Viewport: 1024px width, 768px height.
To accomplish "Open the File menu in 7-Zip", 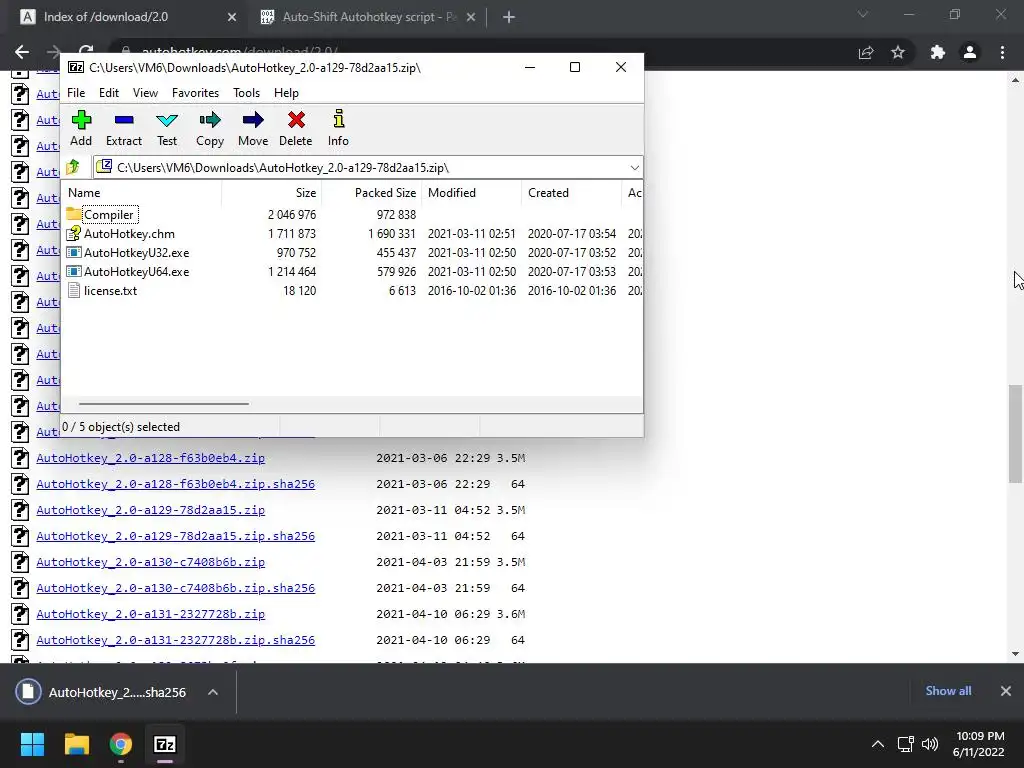I will pos(76,93).
